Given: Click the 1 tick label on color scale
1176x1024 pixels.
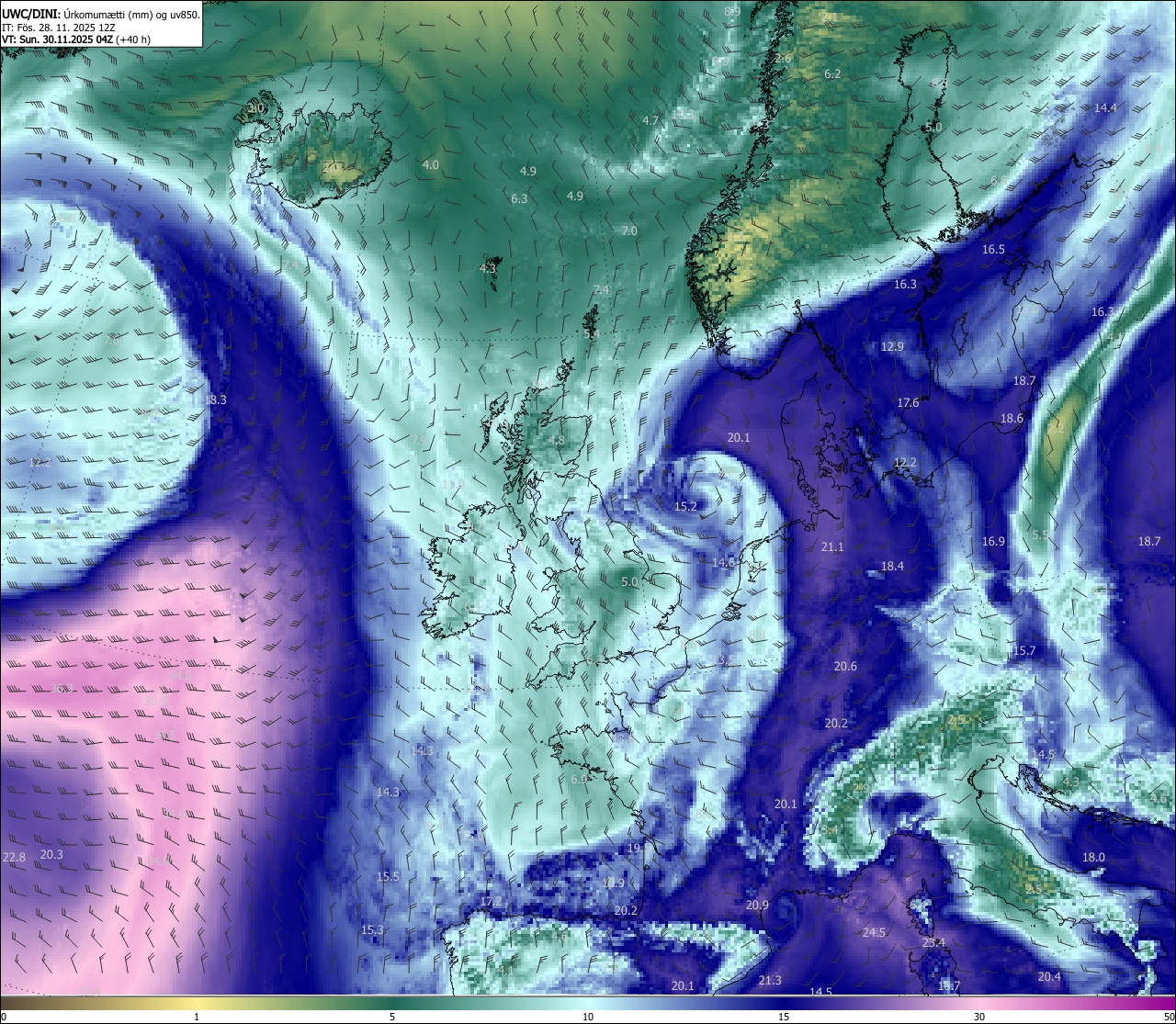Looking at the screenshot, I should (x=197, y=1017).
